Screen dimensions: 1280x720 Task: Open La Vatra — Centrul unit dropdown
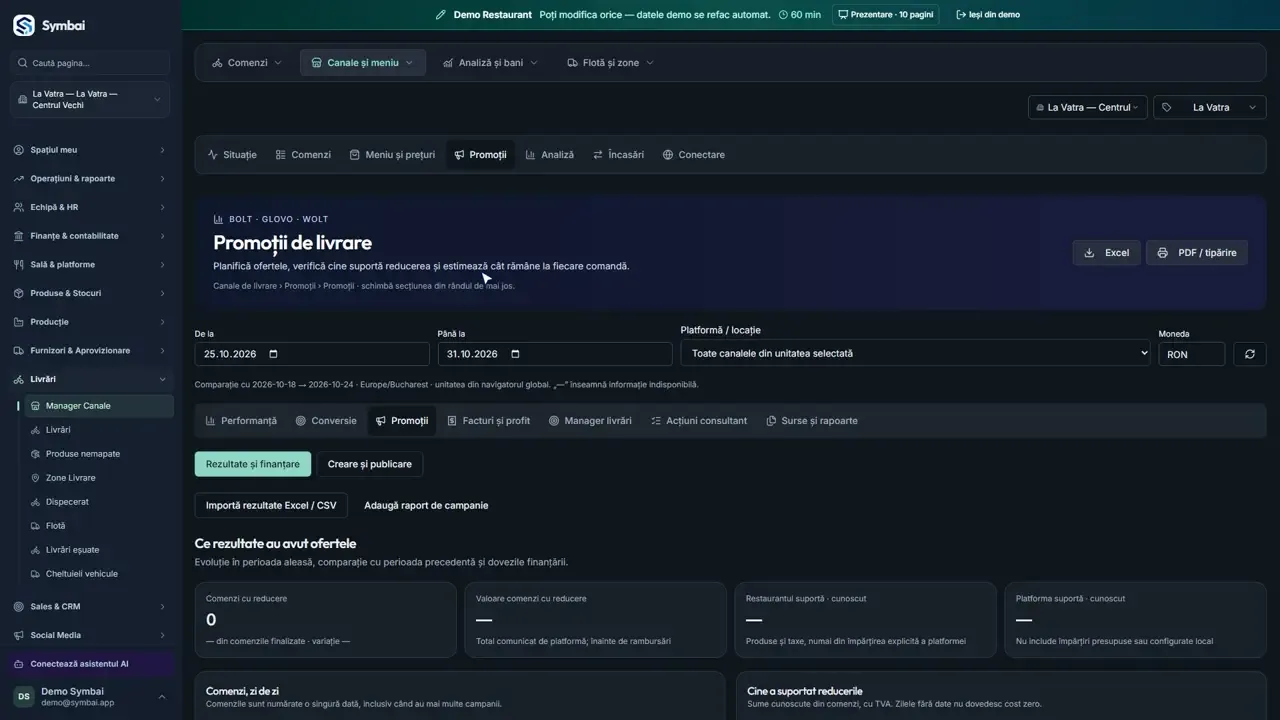[1087, 107]
